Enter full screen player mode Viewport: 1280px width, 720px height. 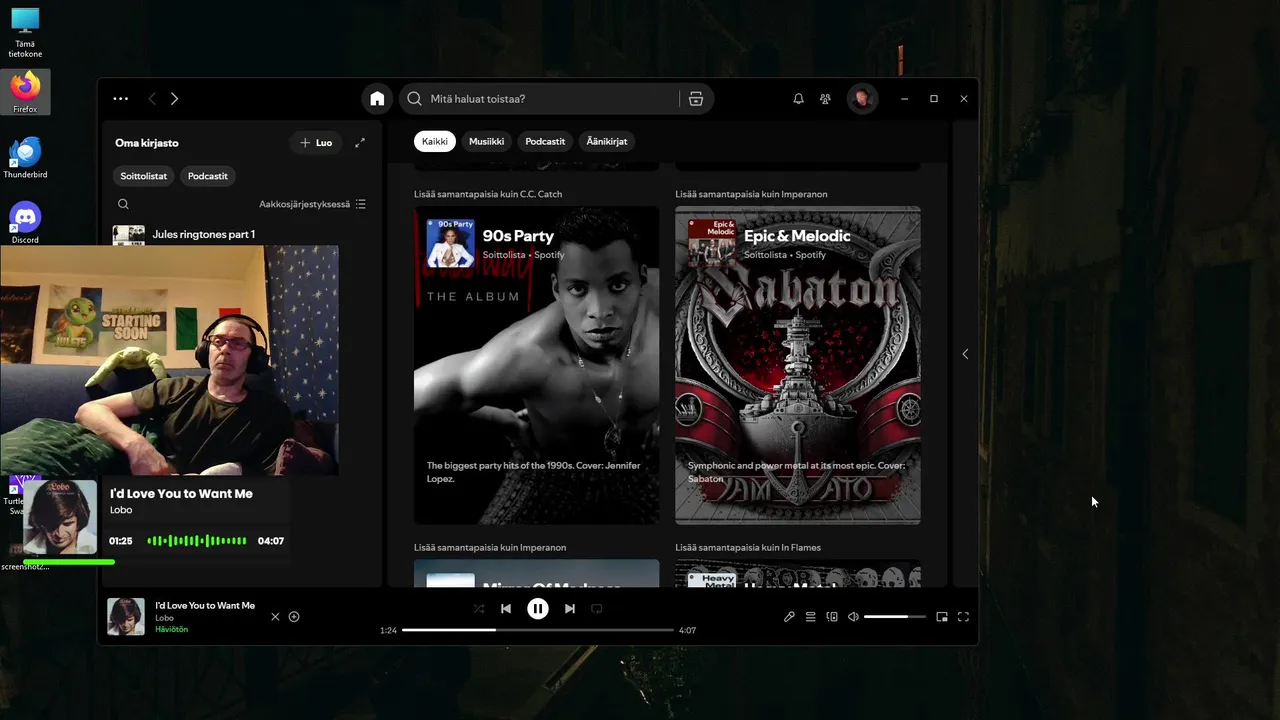click(x=963, y=617)
